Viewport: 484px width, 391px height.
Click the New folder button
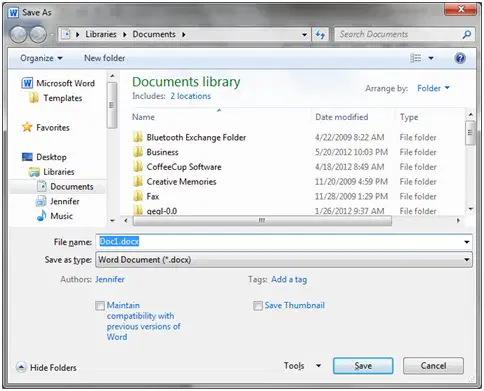[104, 58]
